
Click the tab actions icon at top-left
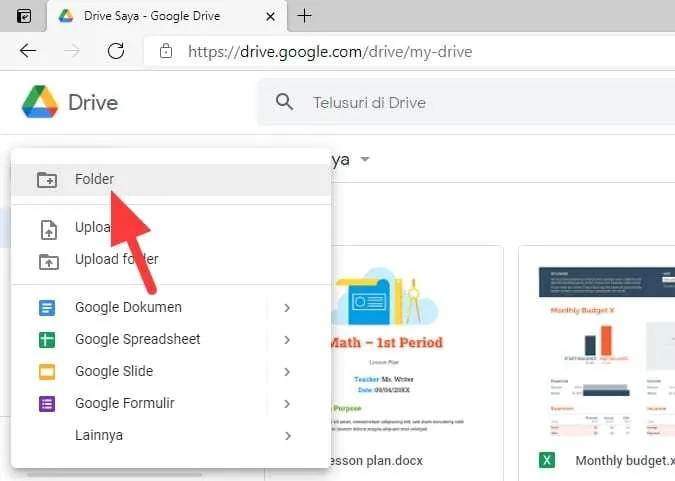pyautogui.click(x=24, y=16)
